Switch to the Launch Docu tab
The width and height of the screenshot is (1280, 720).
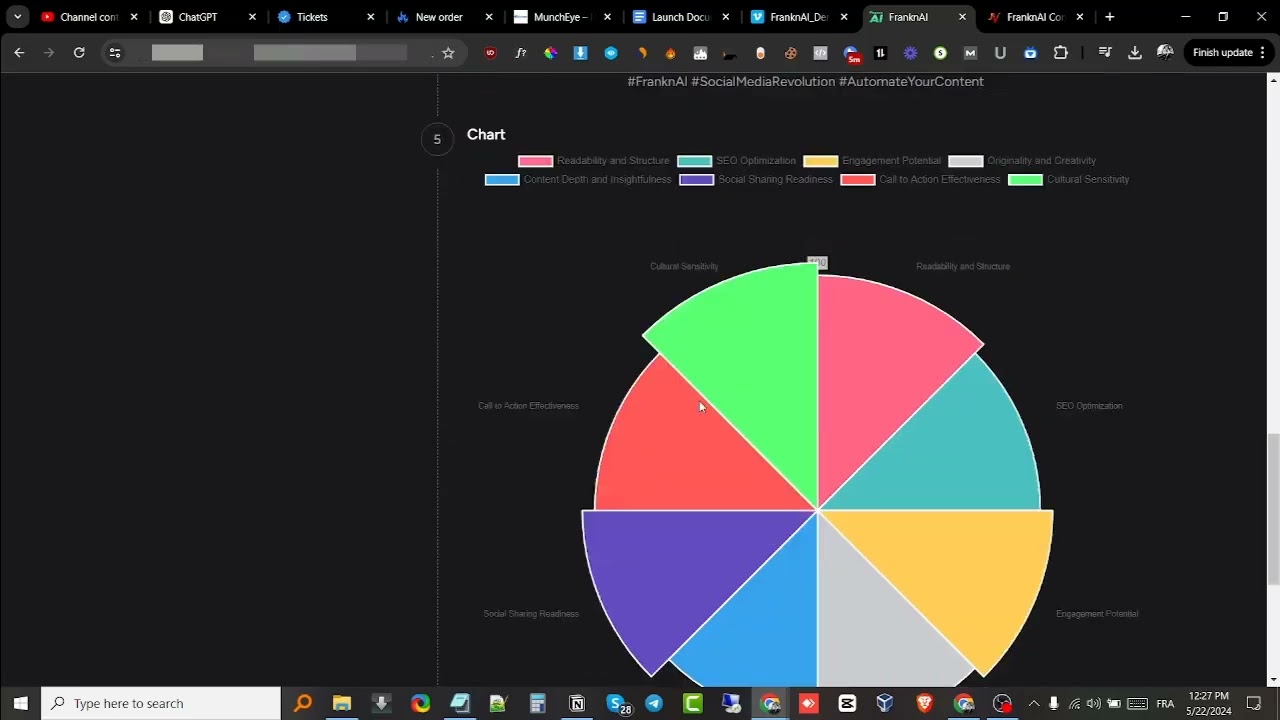(x=680, y=17)
